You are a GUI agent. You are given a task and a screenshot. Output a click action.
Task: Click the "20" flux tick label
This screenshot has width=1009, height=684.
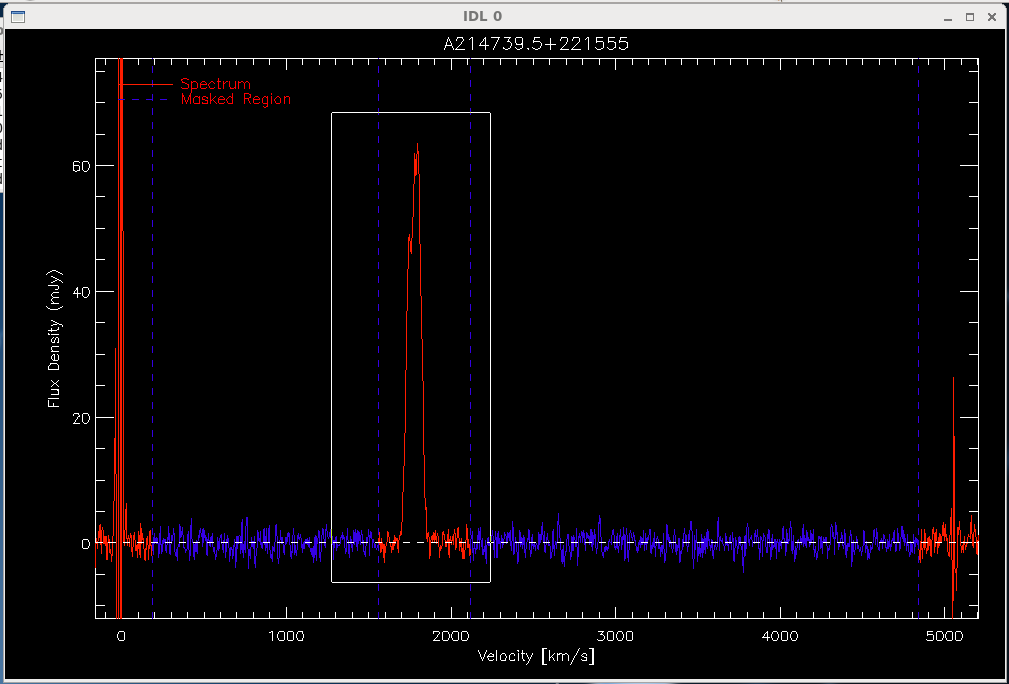(x=81, y=418)
